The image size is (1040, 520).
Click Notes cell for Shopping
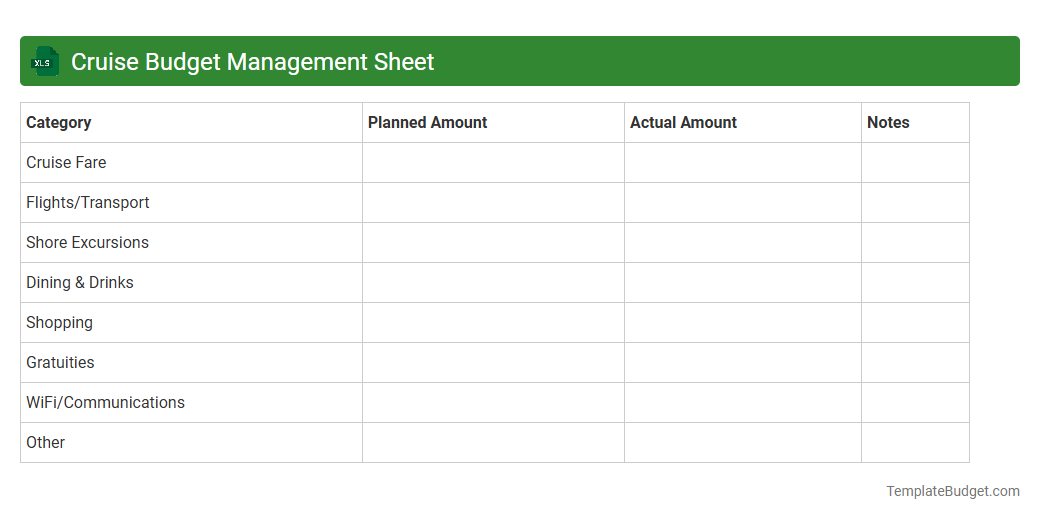click(915, 323)
